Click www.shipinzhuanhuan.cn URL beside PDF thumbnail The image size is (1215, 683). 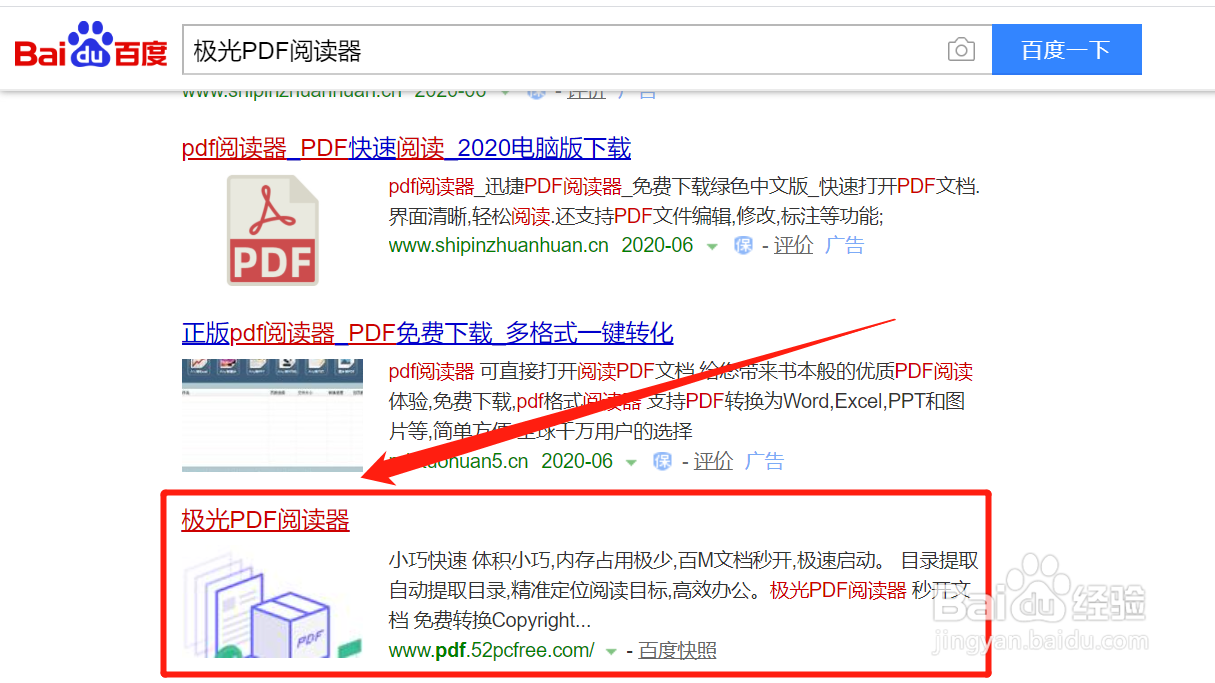[x=498, y=245]
